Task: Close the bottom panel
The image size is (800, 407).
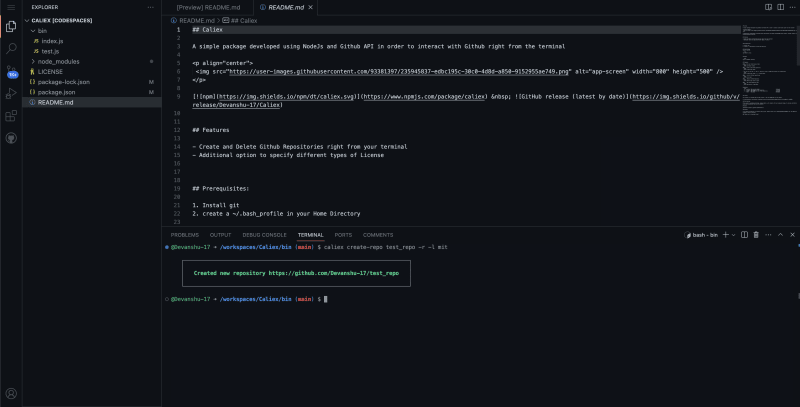Action: point(792,235)
